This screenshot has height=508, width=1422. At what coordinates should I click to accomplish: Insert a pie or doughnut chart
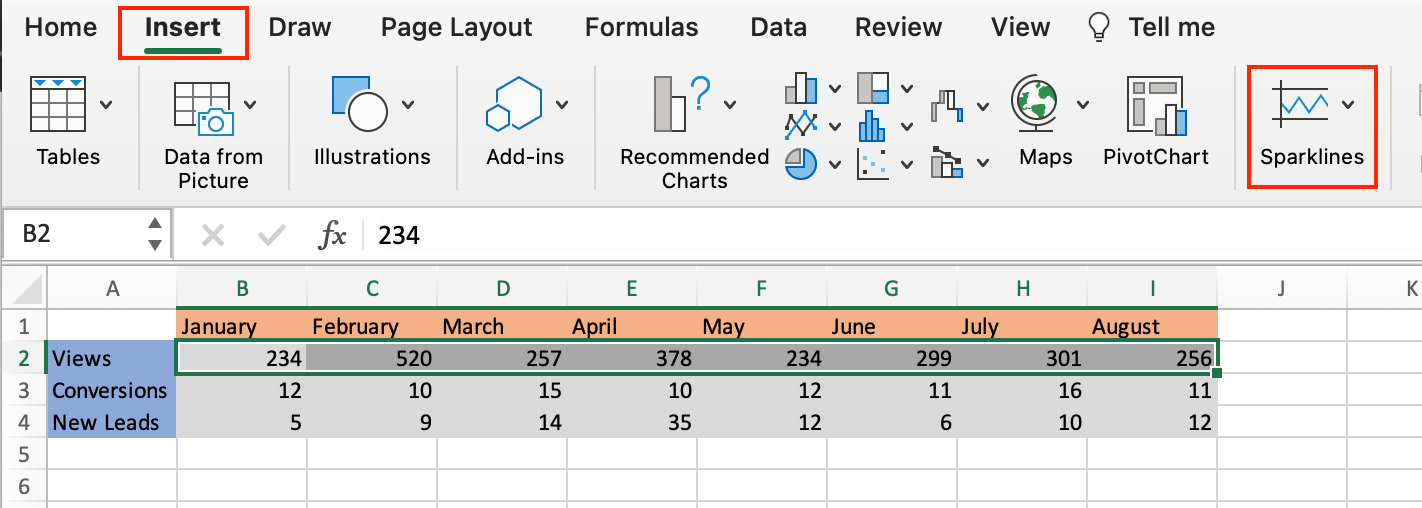[802, 162]
